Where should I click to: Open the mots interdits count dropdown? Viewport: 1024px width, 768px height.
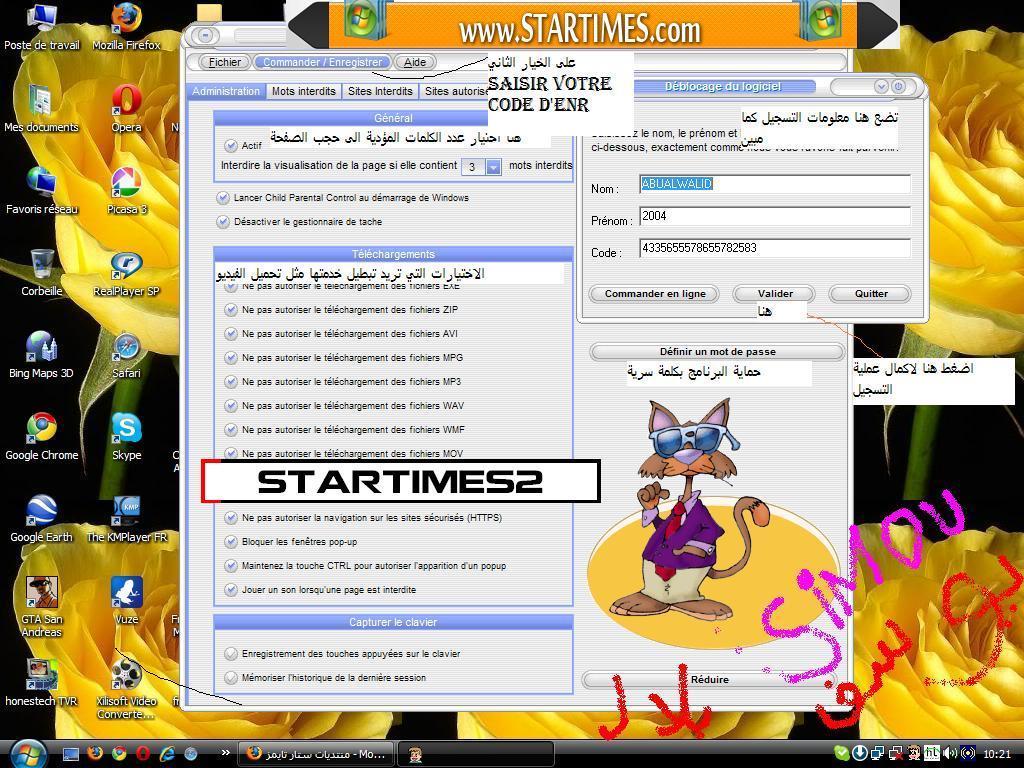(x=494, y=167)
